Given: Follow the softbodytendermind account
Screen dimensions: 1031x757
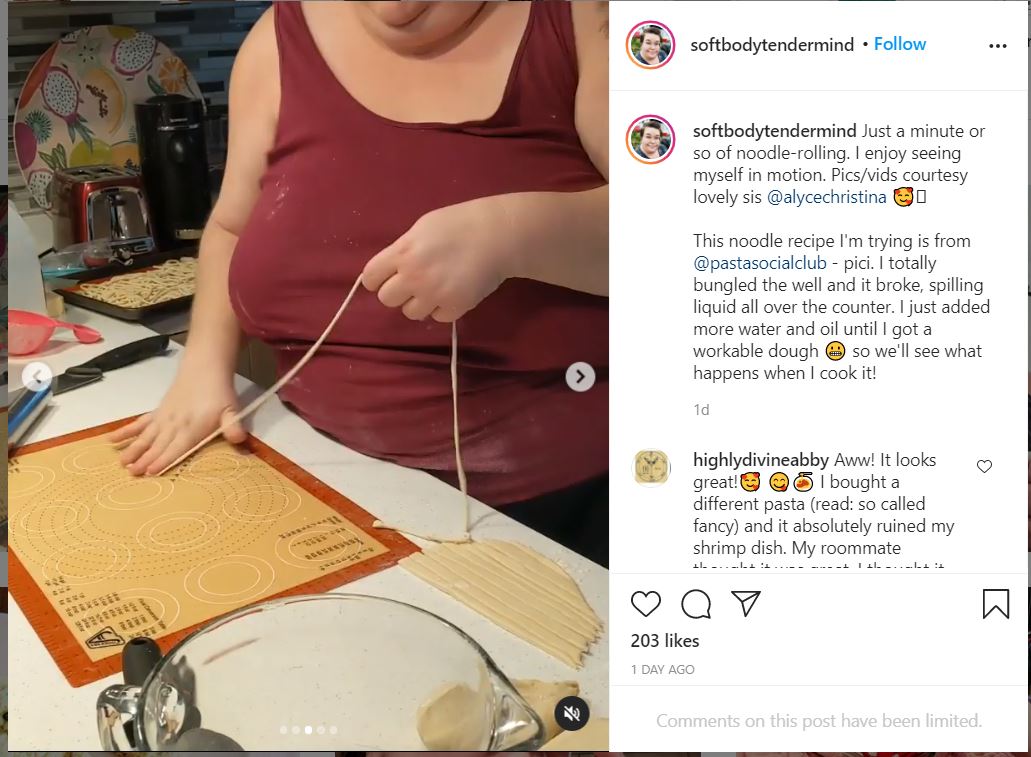Looking at the screenshot, I should 899,44.
